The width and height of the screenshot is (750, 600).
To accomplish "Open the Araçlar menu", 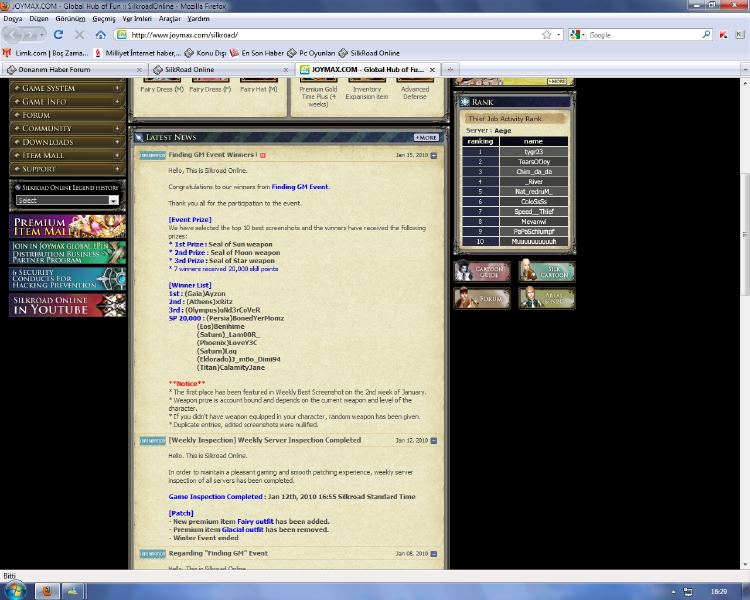I will 170,19.
